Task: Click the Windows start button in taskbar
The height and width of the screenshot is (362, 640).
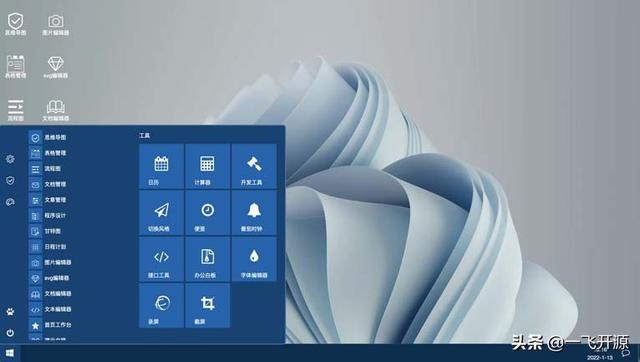Action: 10,353
